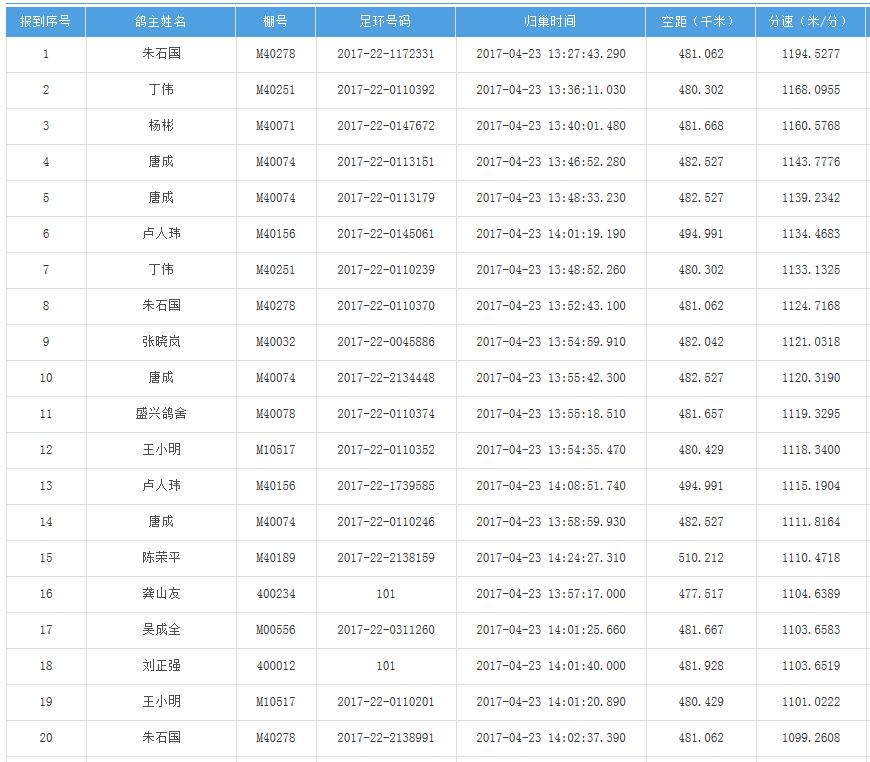Click the 报到序号 column header
Image resolution: width=870 pixels, height=762 pixels.
pos(45,21)
